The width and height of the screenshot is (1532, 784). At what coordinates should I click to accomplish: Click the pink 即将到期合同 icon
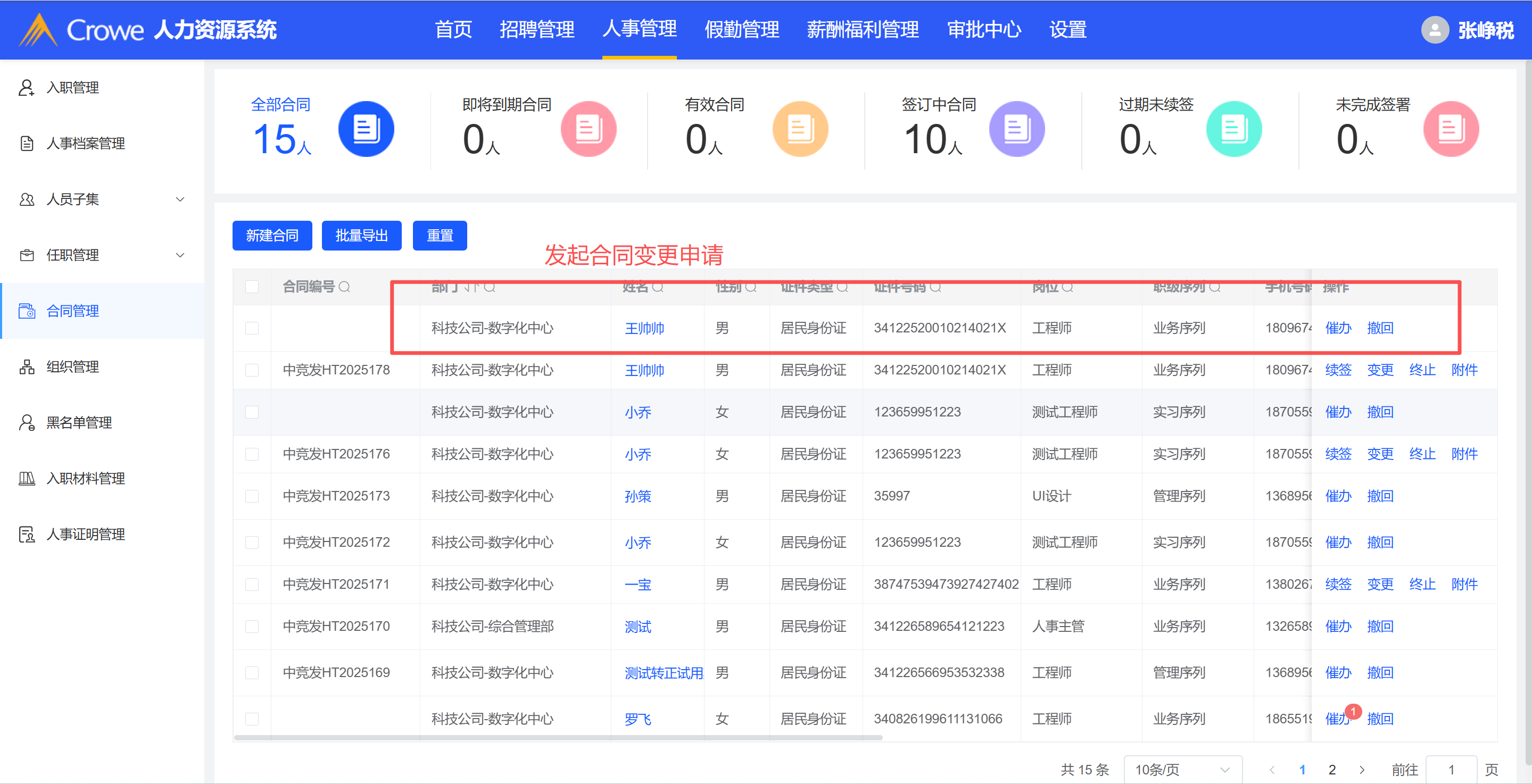[x=588, y=129]
